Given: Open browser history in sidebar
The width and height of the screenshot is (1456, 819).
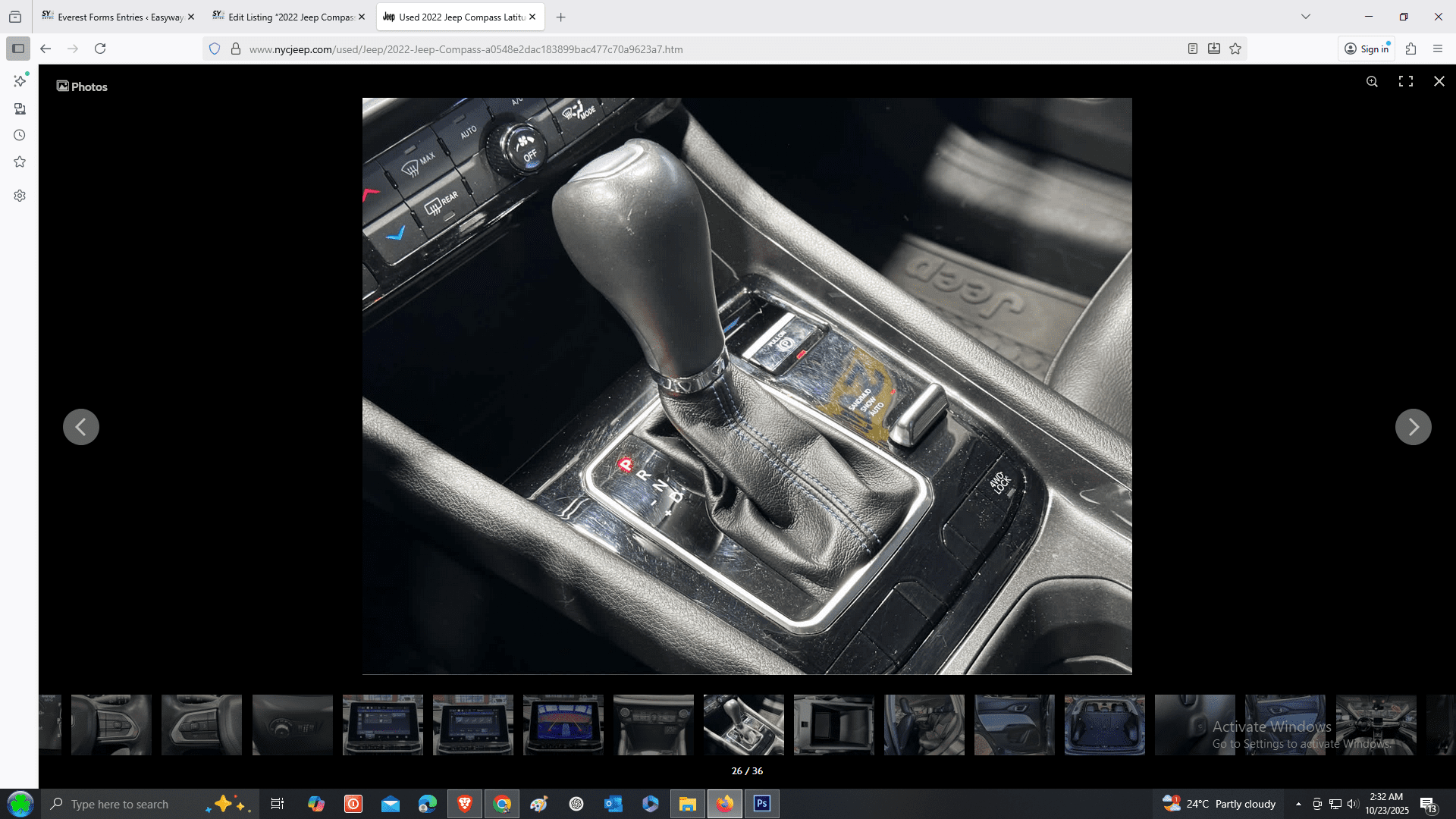Looking at the screenshot, I should [20, 135].
